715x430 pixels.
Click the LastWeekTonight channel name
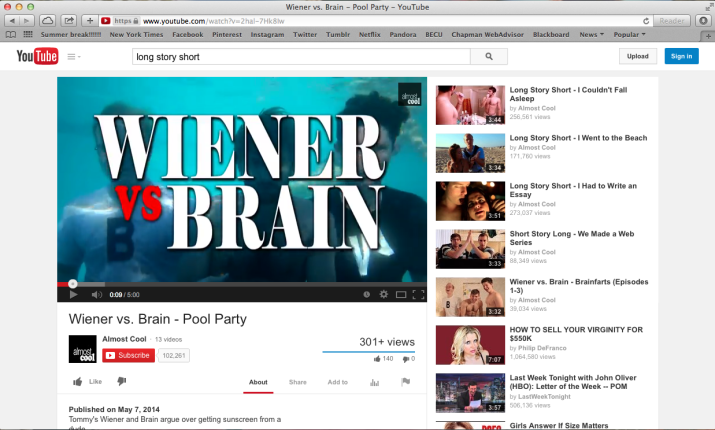pos(544,396)
